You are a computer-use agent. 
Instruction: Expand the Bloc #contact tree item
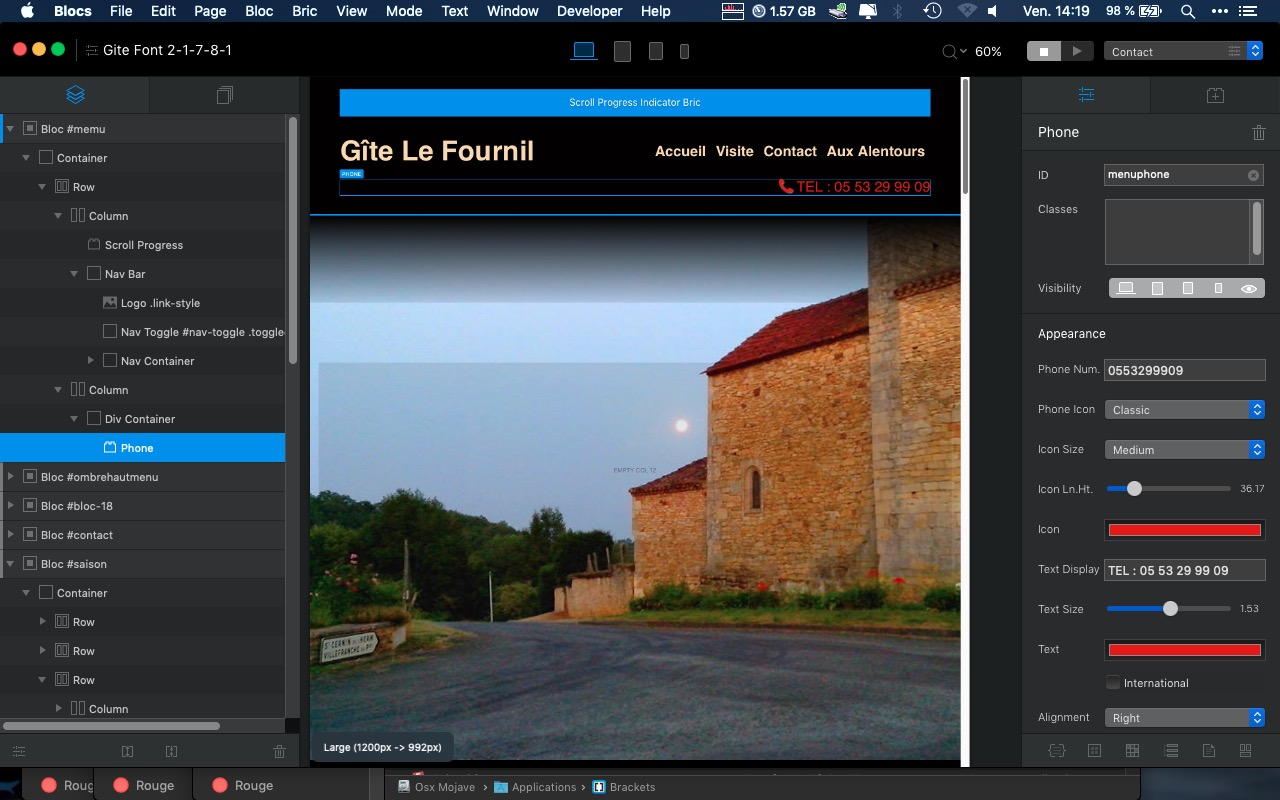(11, 535)
